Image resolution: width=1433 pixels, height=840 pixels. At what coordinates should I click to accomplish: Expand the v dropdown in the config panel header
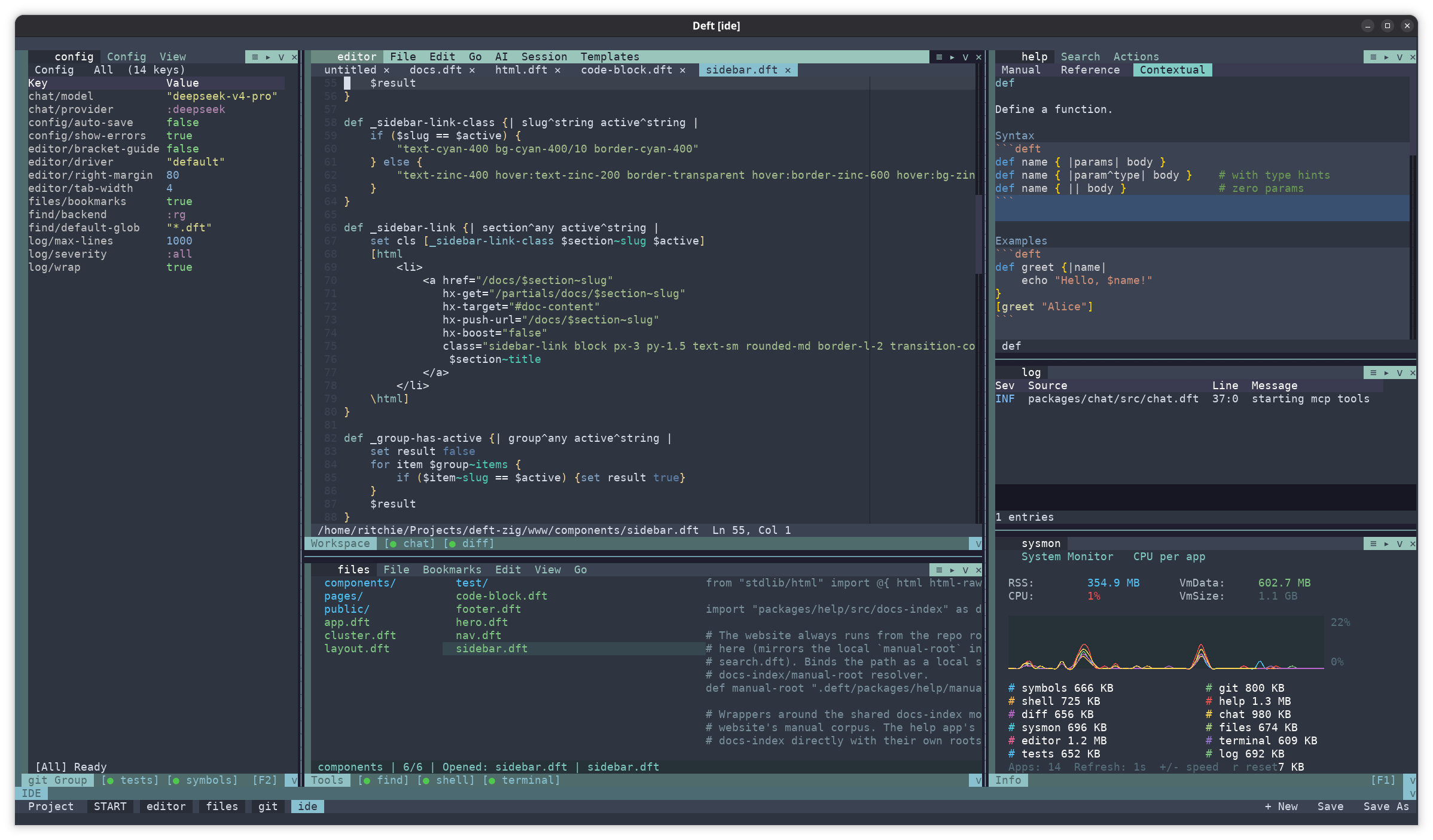point(281,57)
